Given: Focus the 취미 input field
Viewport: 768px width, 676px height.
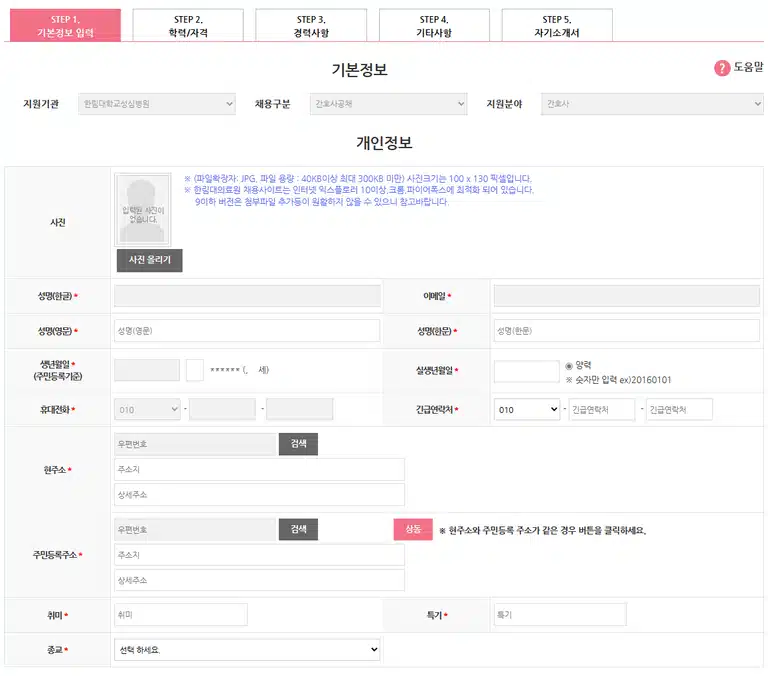Looking at the screenshot, I should click(x=181, y=614).
